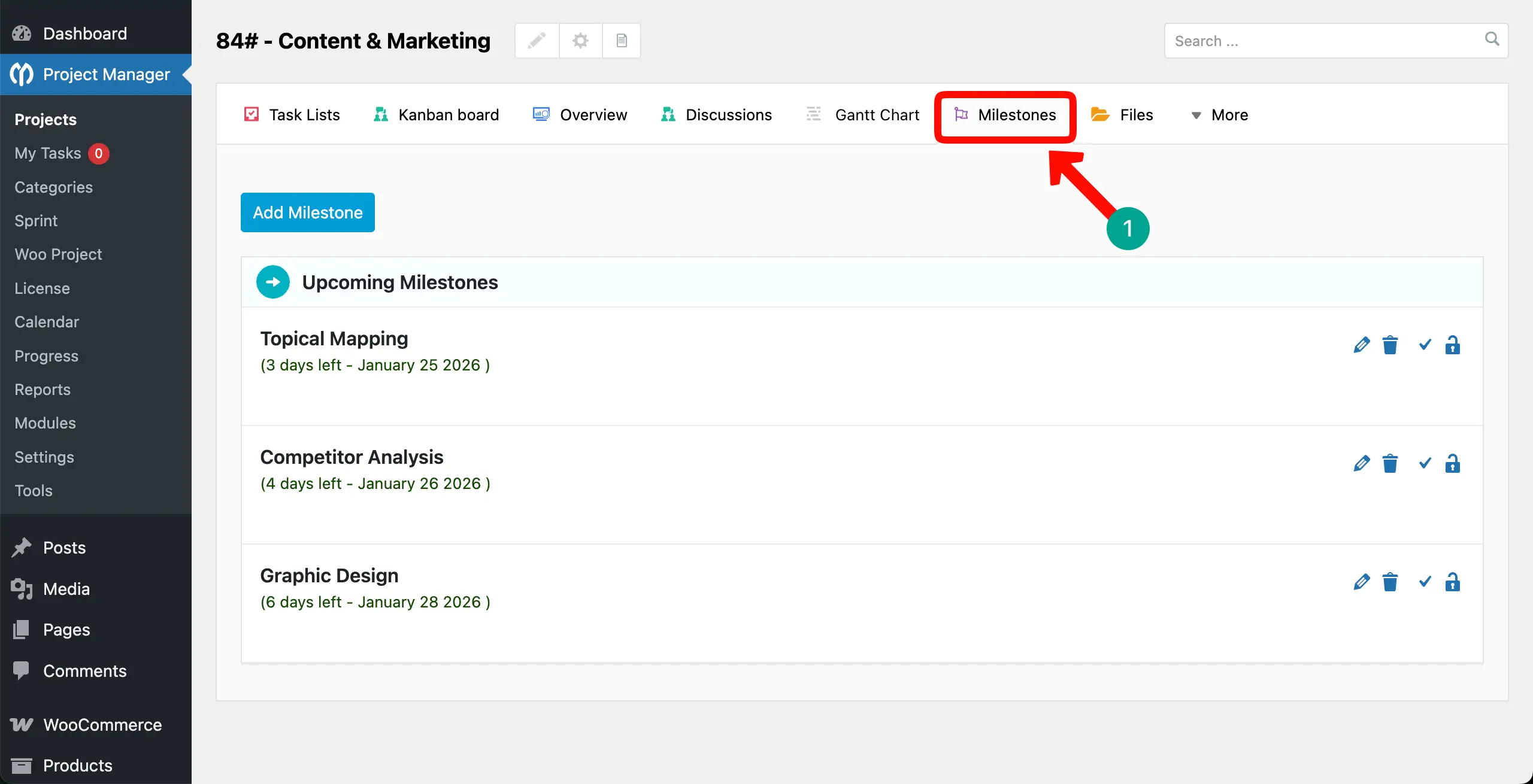Click the search magnifier icon
1533x784 pixels.
pyautogui.click(x=1492, y=39)
